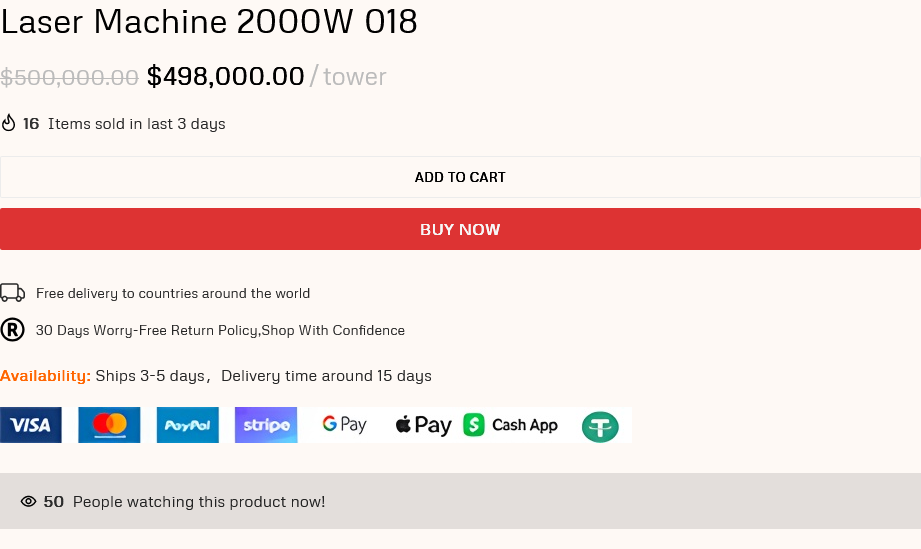Click the $498,000.00 sale price
The height and width of the screenshot is (549, 921).
tap(226, 76)
